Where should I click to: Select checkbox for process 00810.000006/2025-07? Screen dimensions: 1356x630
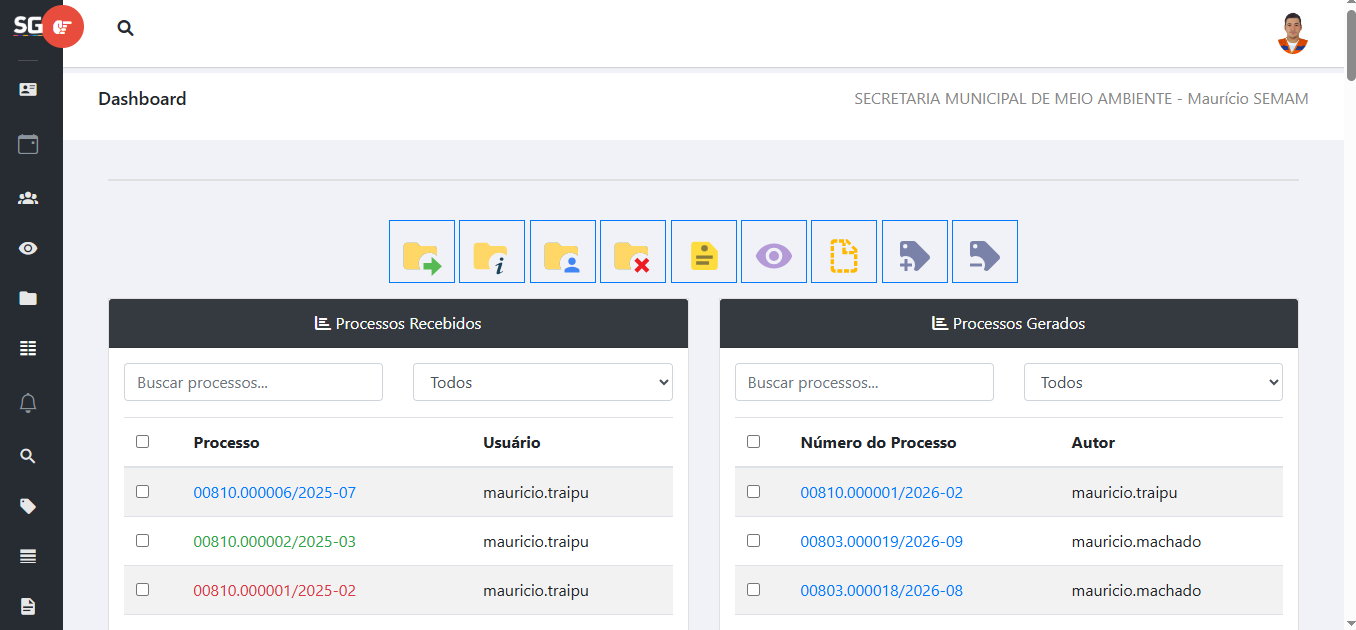point(142,492)
